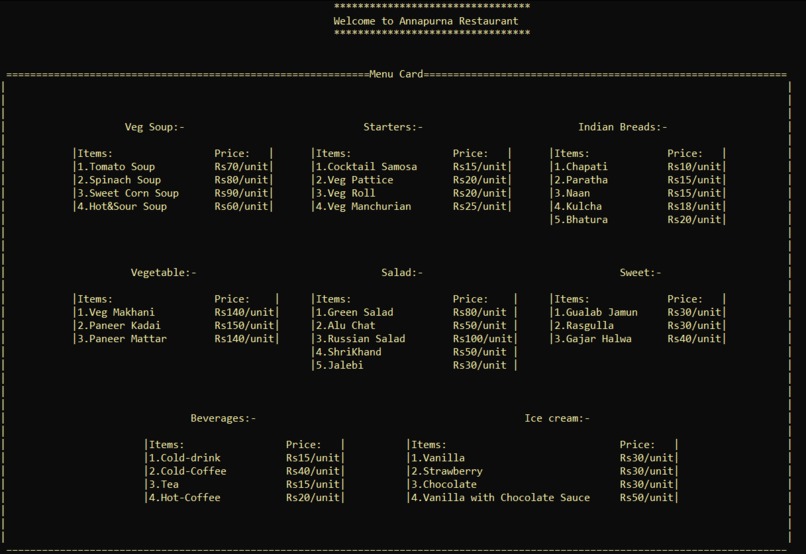
Task: Click the Rs90/unit price of Sweet Corn Soup
Action: pyautogui.click(x=241, y=193)
